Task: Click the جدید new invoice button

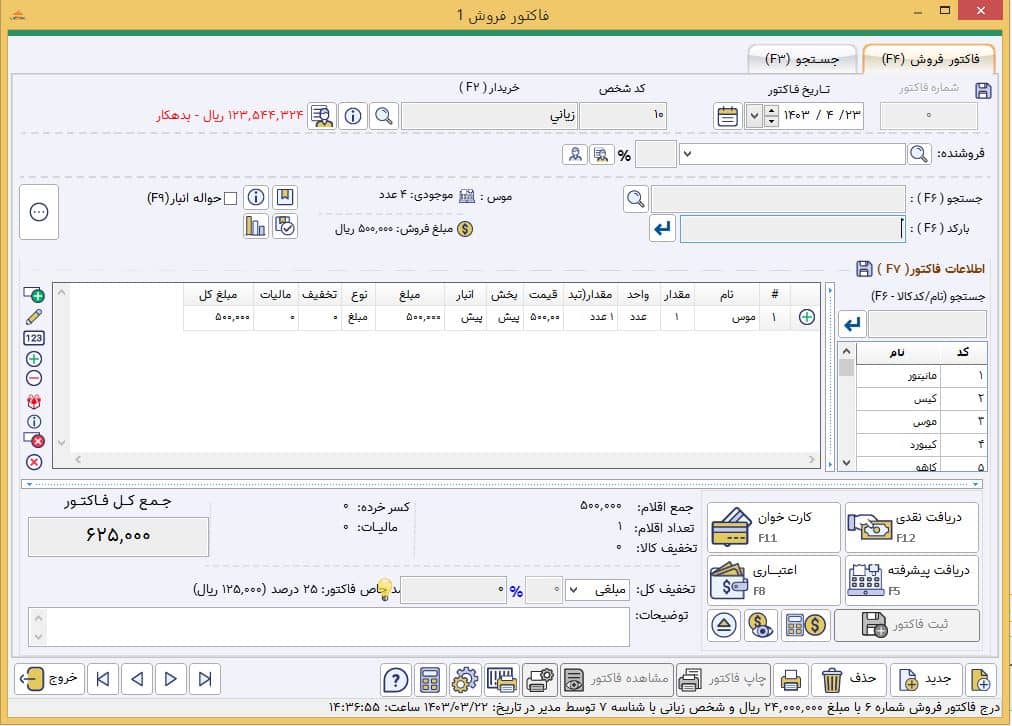Action: [x=925, y=679]
